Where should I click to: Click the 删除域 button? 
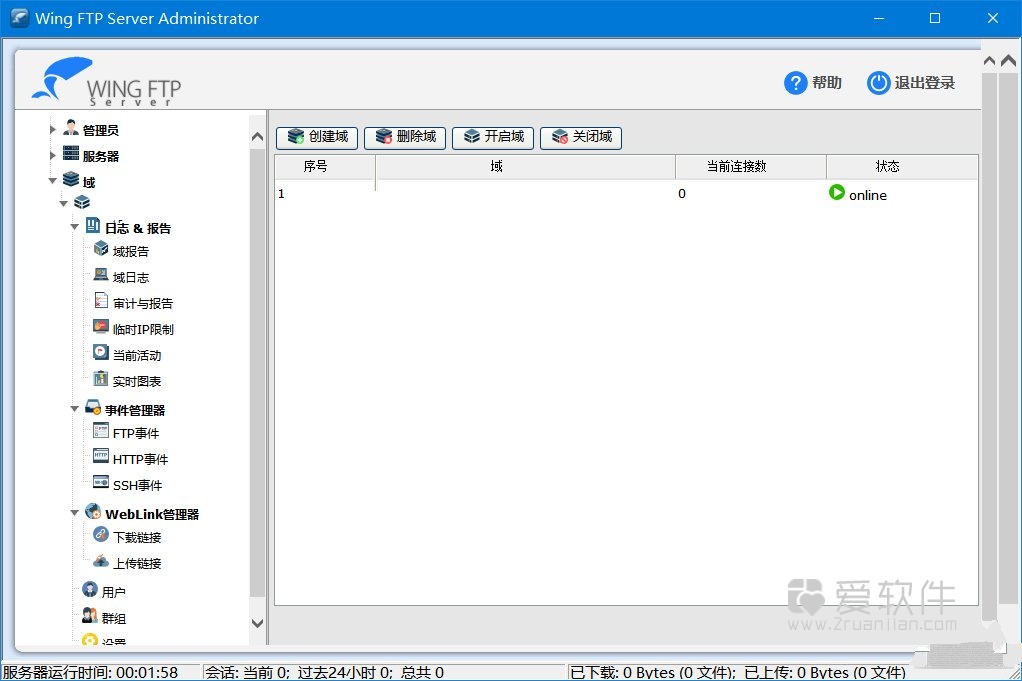coord(405,138)
